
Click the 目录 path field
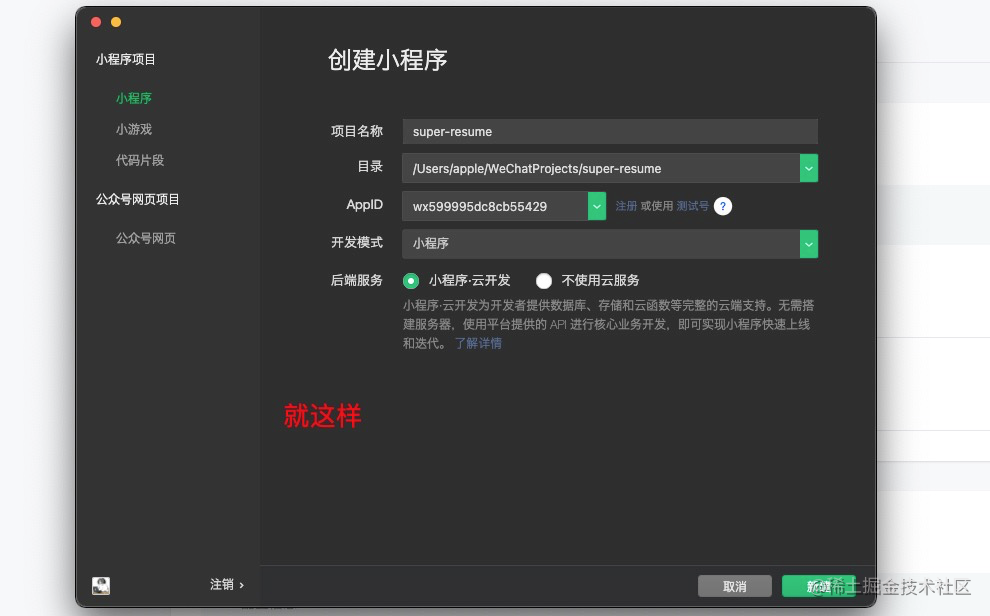point(600,169)
